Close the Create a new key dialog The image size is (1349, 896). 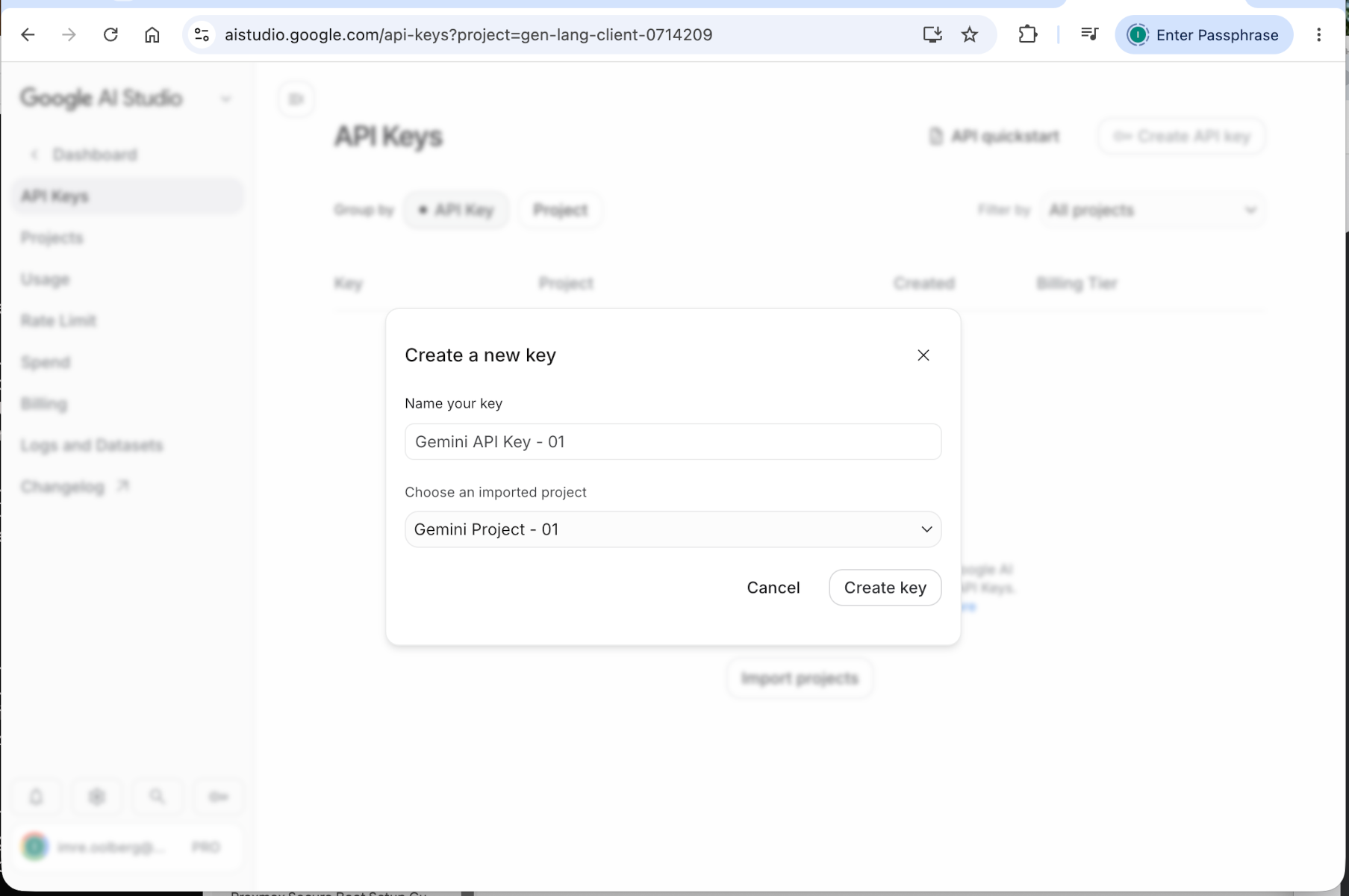(x=923, y=355)
